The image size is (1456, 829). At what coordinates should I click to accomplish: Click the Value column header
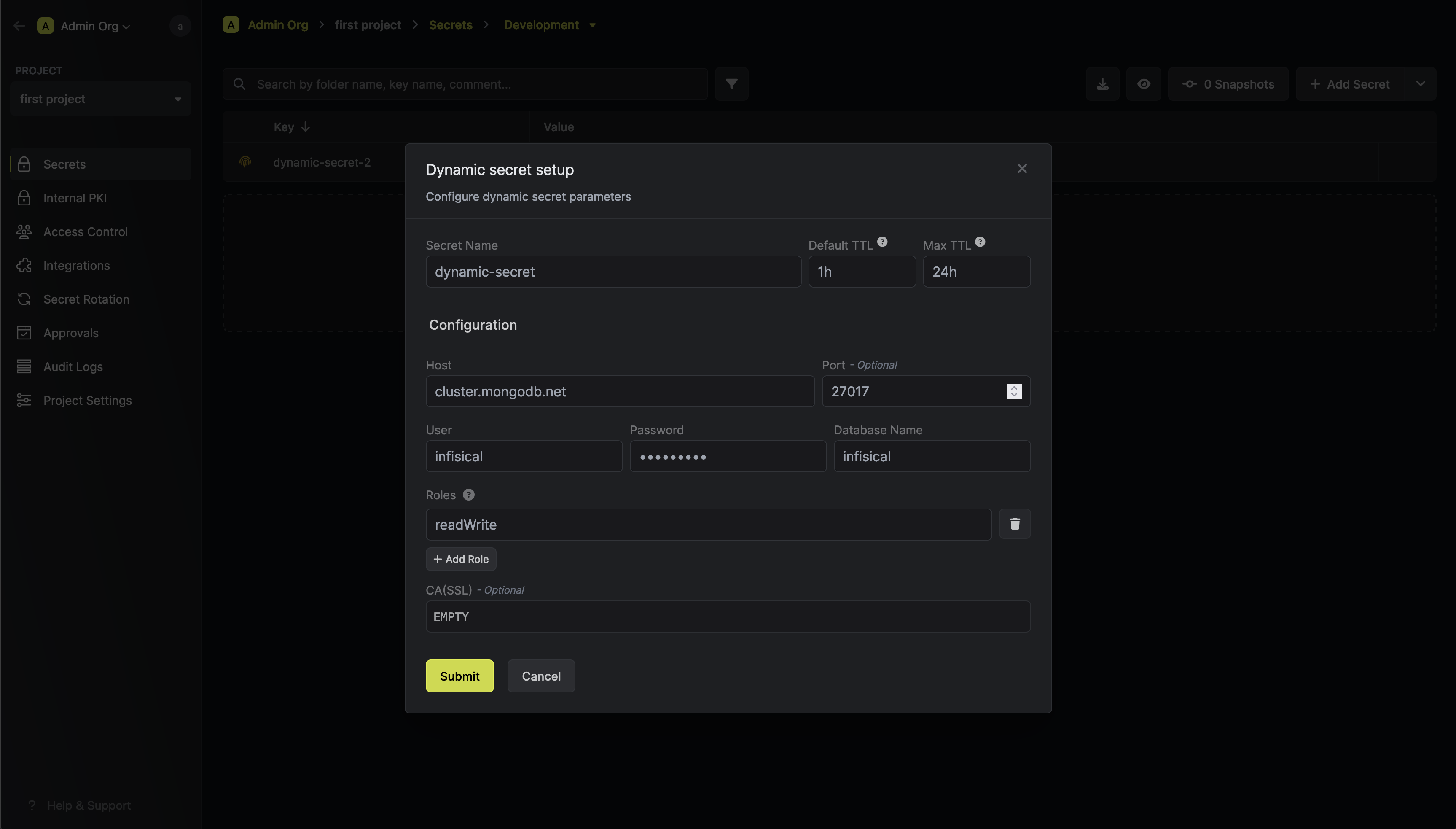pos(559,127)
